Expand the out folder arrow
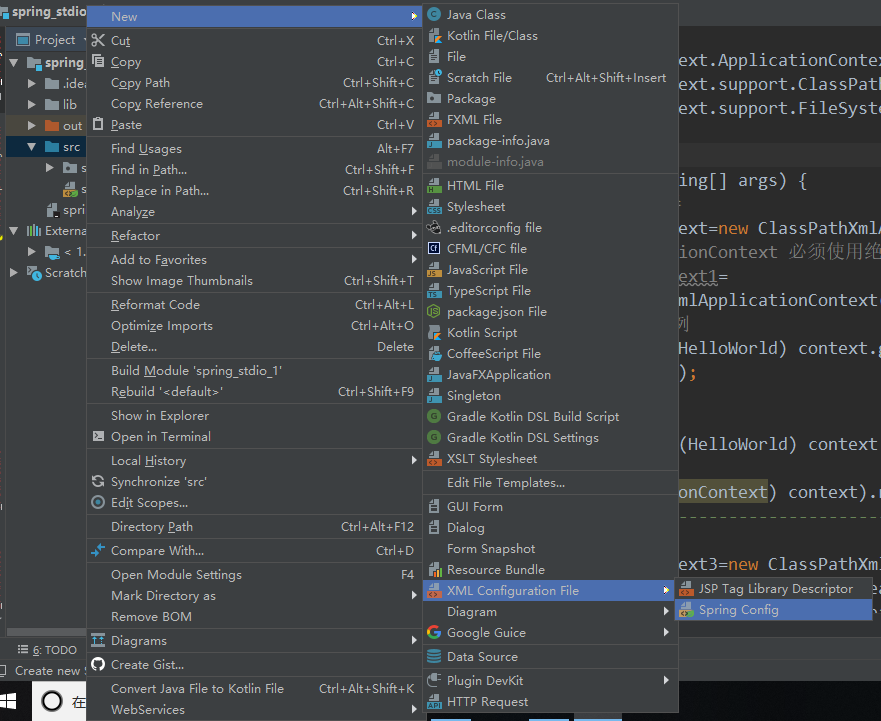Viewport: 881px width, 721px height. [31, 125]
